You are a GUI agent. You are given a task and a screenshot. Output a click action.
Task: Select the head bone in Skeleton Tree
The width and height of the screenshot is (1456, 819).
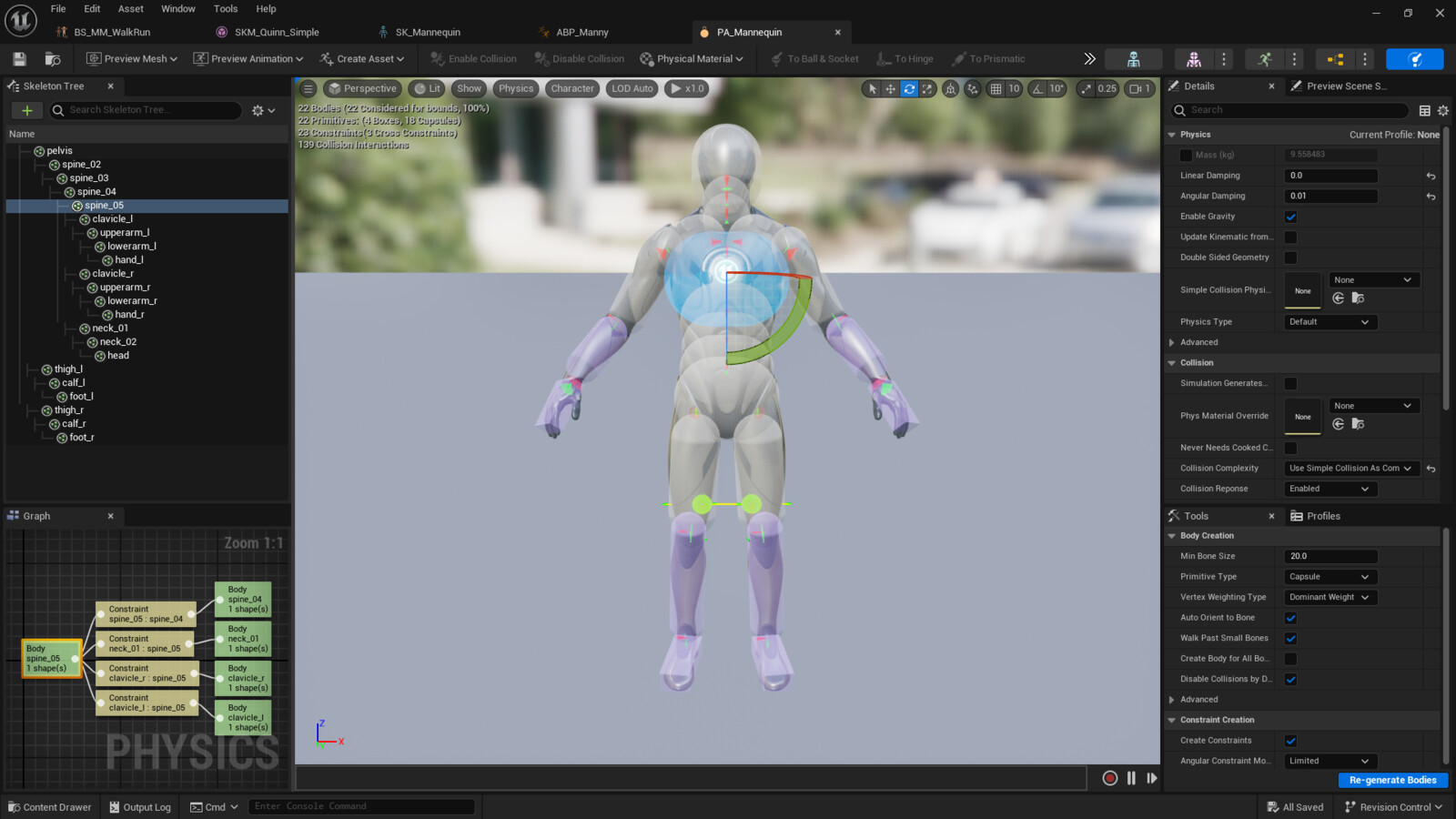(118, 356)
